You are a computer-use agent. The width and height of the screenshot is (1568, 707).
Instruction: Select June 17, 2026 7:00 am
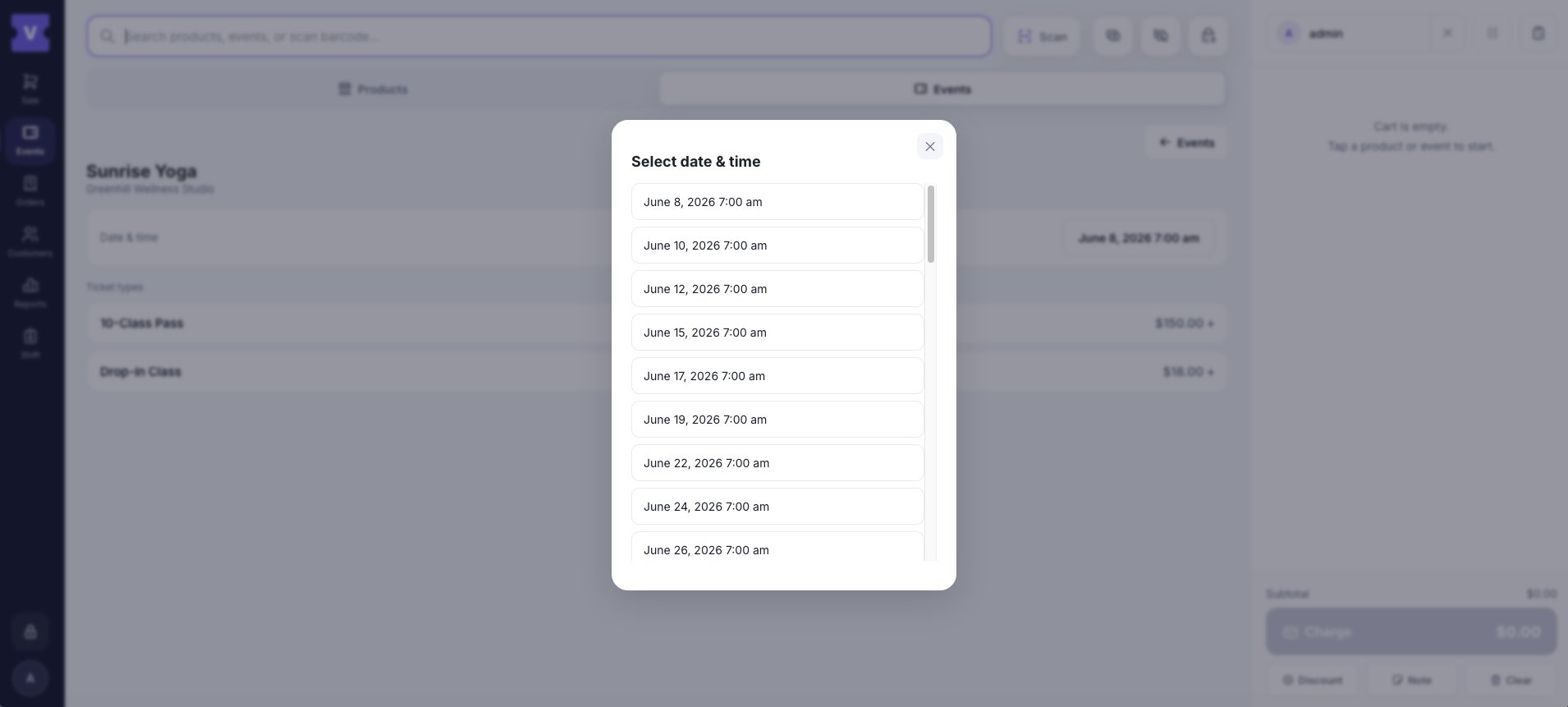pos(777,376)
